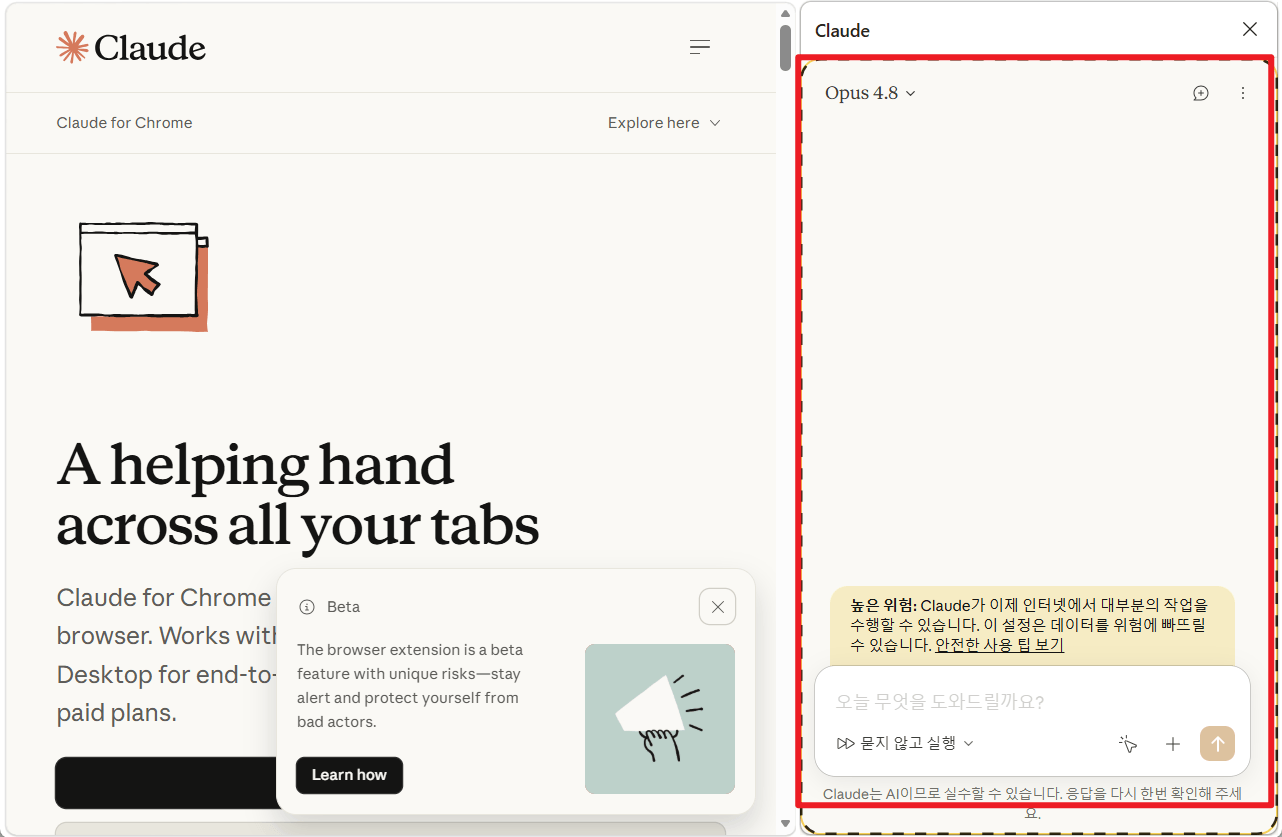Start a new chat in Claude panel
Screen dimensions: 1282x837
1201,93
